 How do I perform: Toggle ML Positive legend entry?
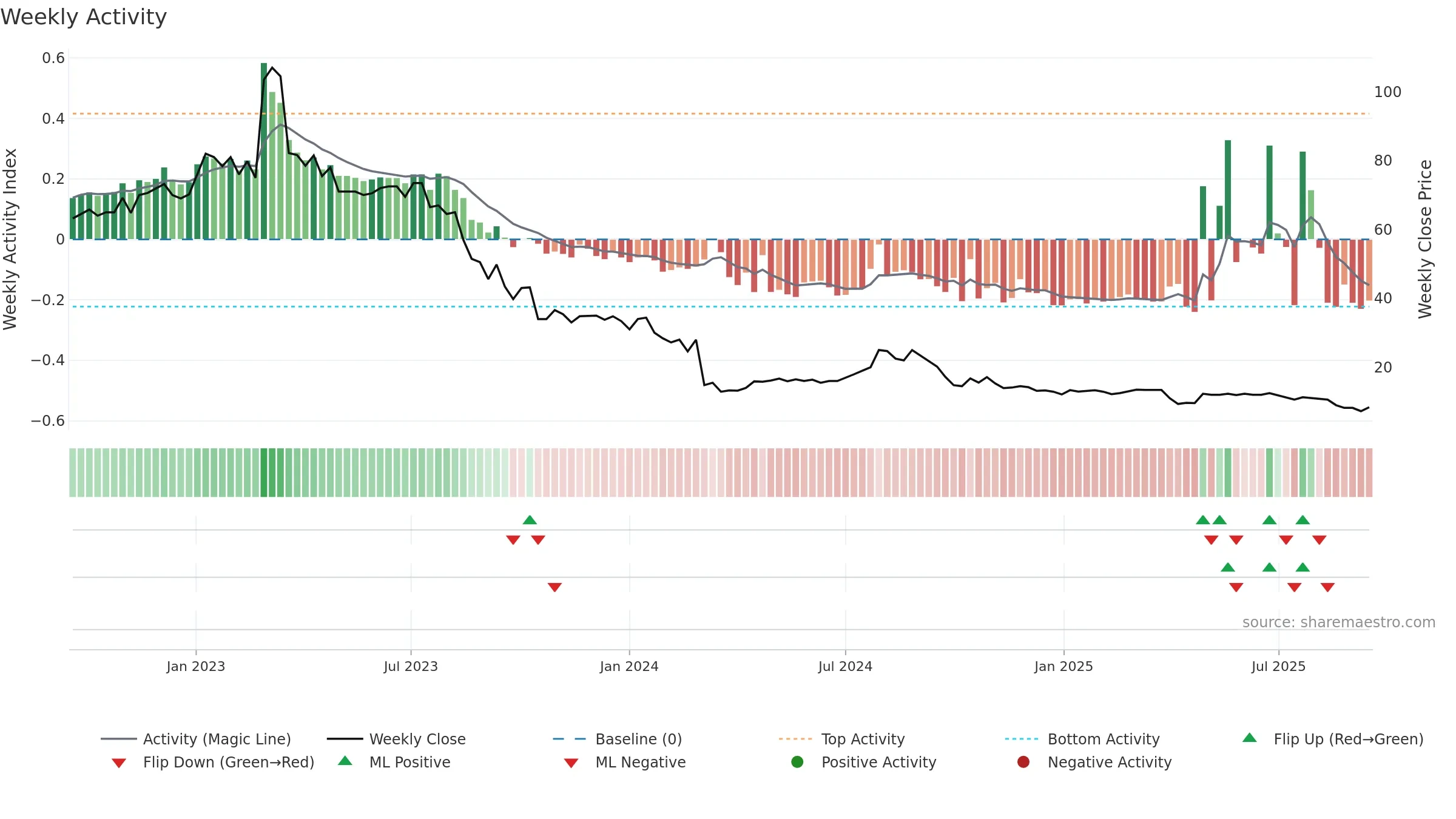coord(394,762)
